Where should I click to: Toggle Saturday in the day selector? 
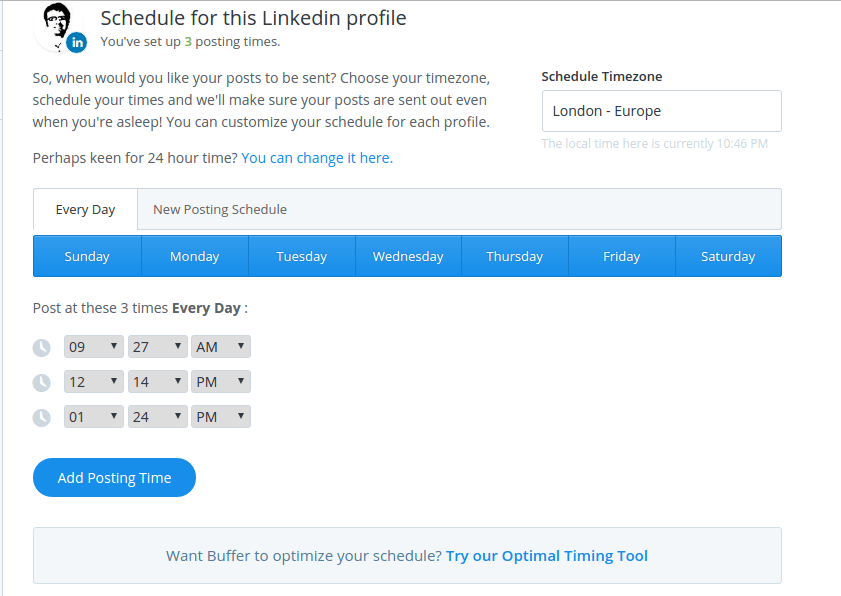(728, 256)
